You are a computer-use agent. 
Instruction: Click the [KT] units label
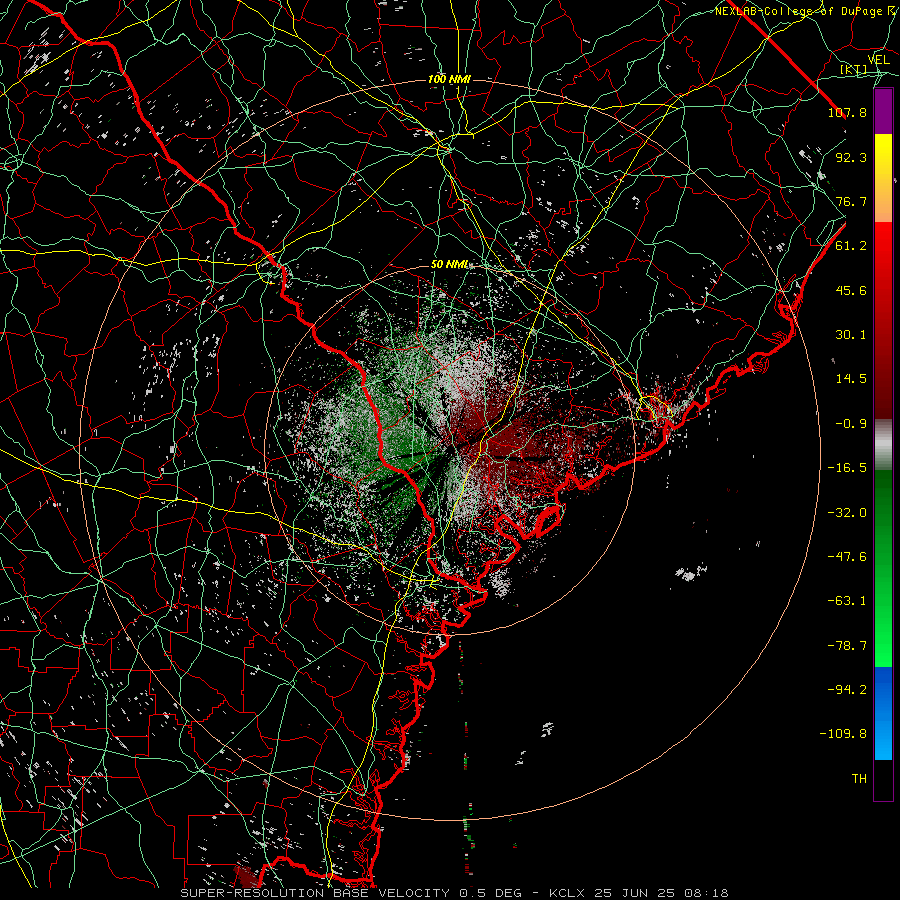click(854, 69)
